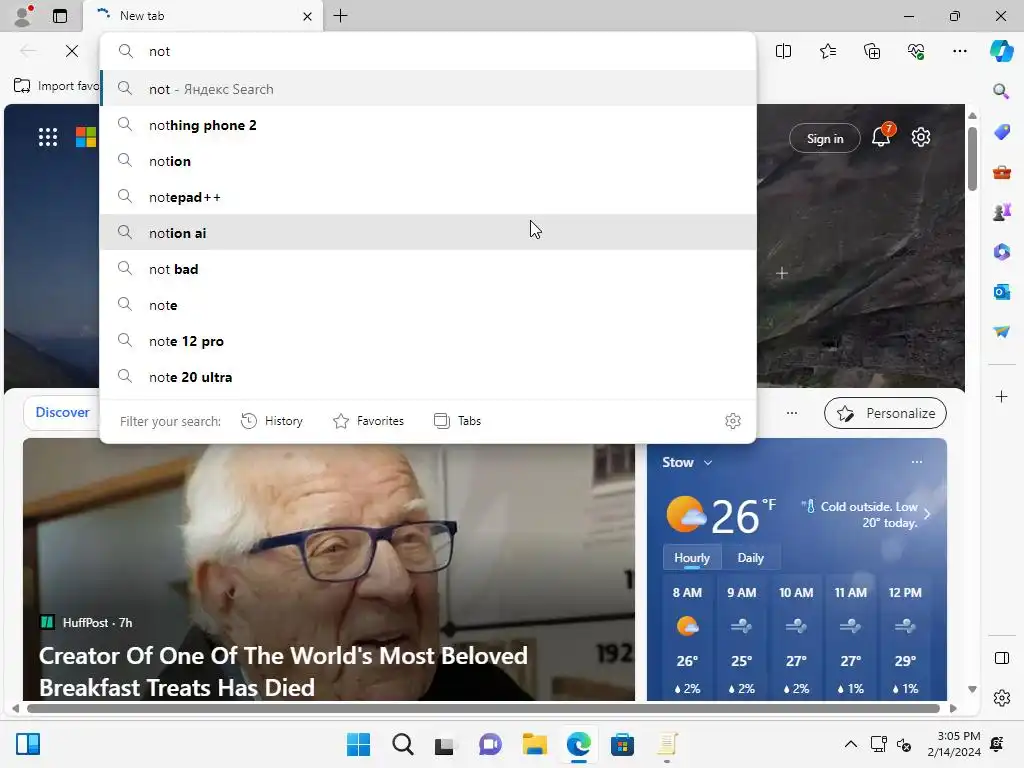Select suggestion 'note 20 ultra'
1024x768 pixels.
428,377
